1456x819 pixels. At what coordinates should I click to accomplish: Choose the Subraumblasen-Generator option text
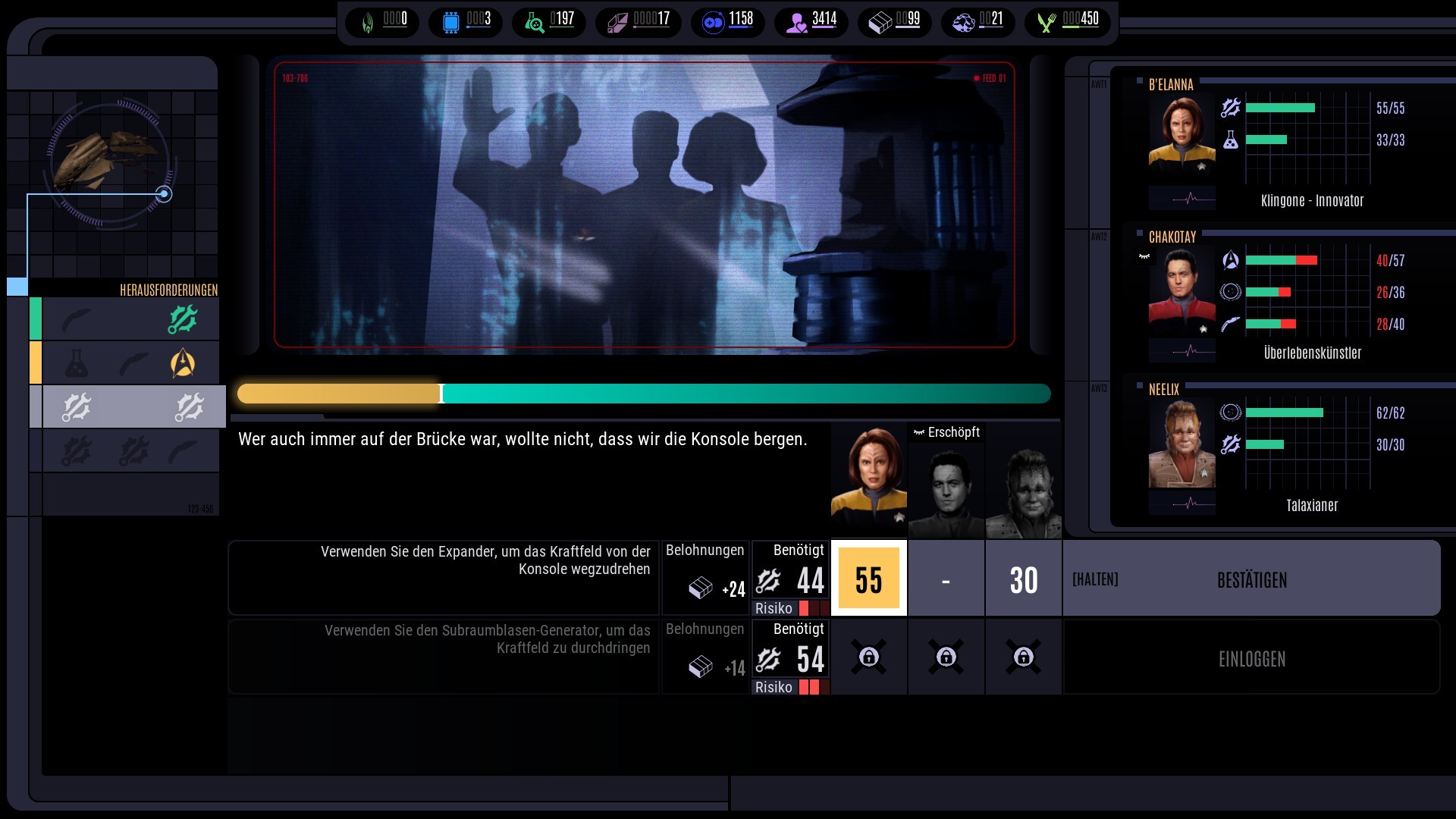coord(487,639)
